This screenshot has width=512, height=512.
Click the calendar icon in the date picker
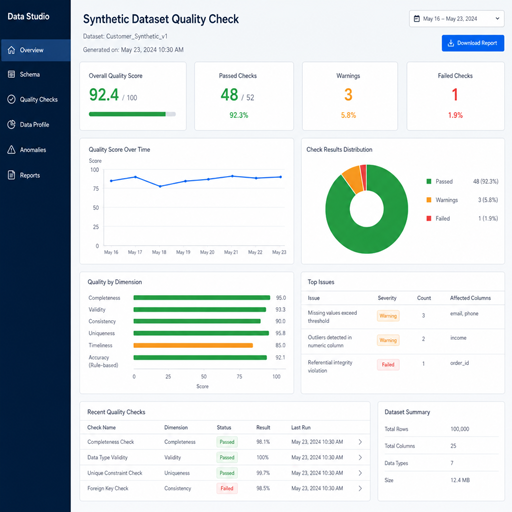click(417, 19)
